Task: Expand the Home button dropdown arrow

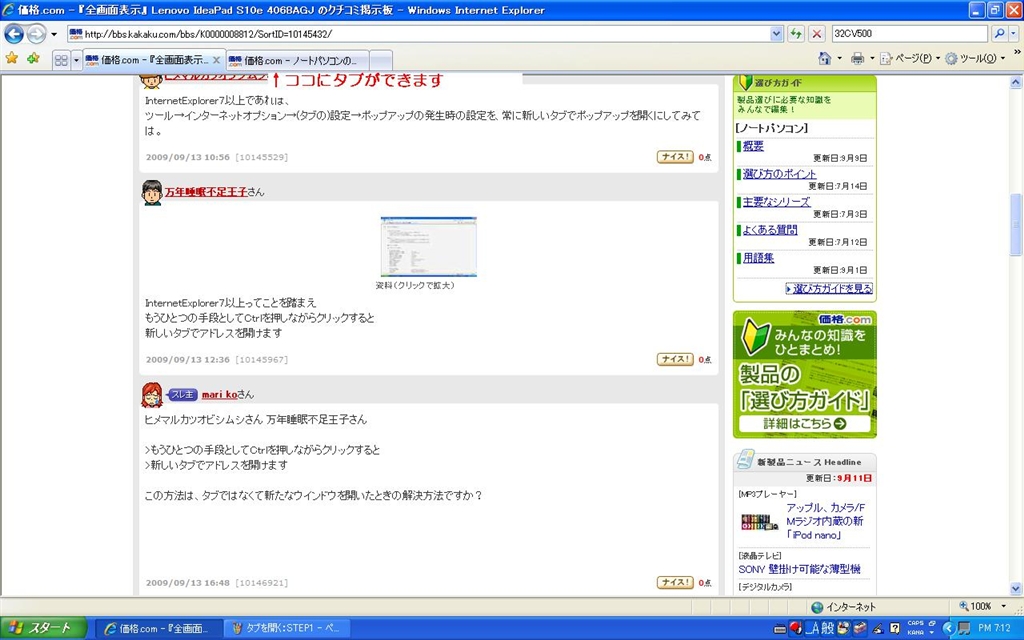Action: (840, 59)
